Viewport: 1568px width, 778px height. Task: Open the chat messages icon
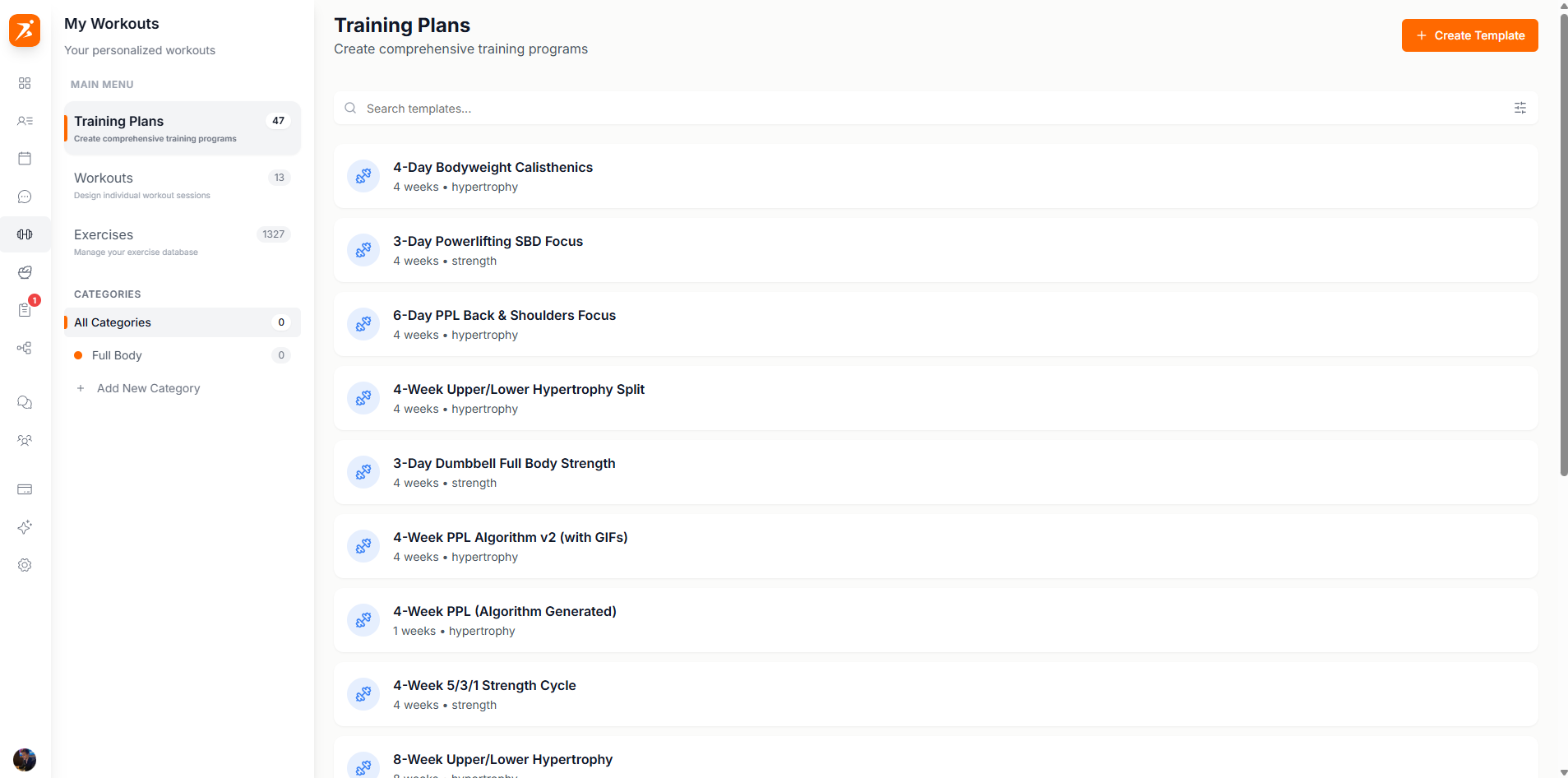(25, 197)
